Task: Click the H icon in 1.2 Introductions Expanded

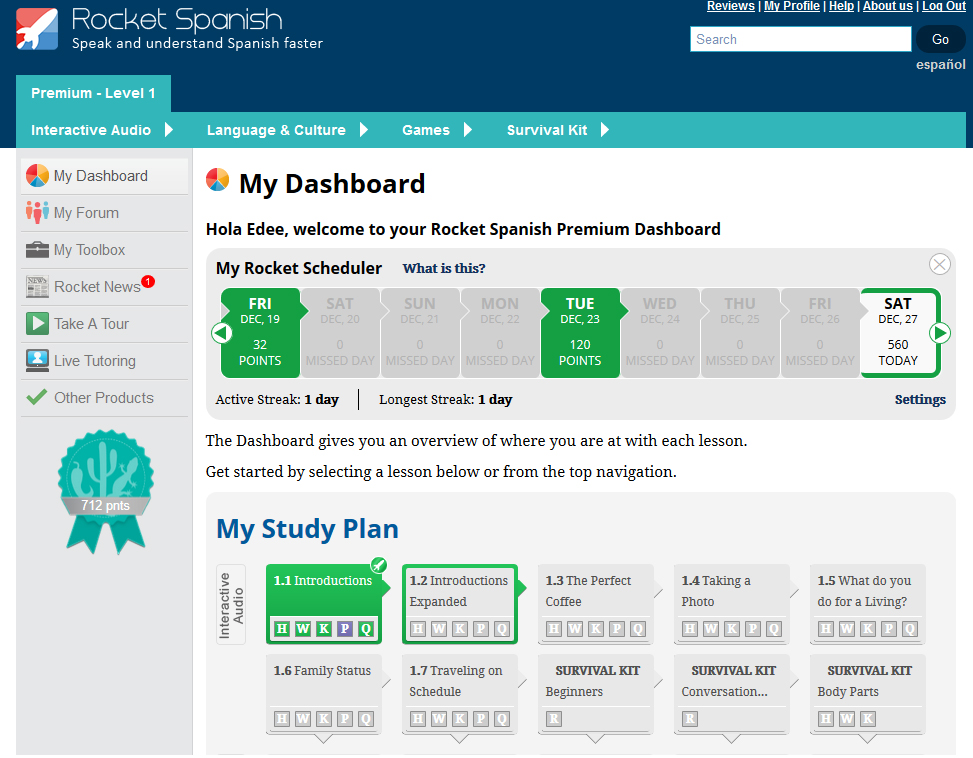Action: 418,629
